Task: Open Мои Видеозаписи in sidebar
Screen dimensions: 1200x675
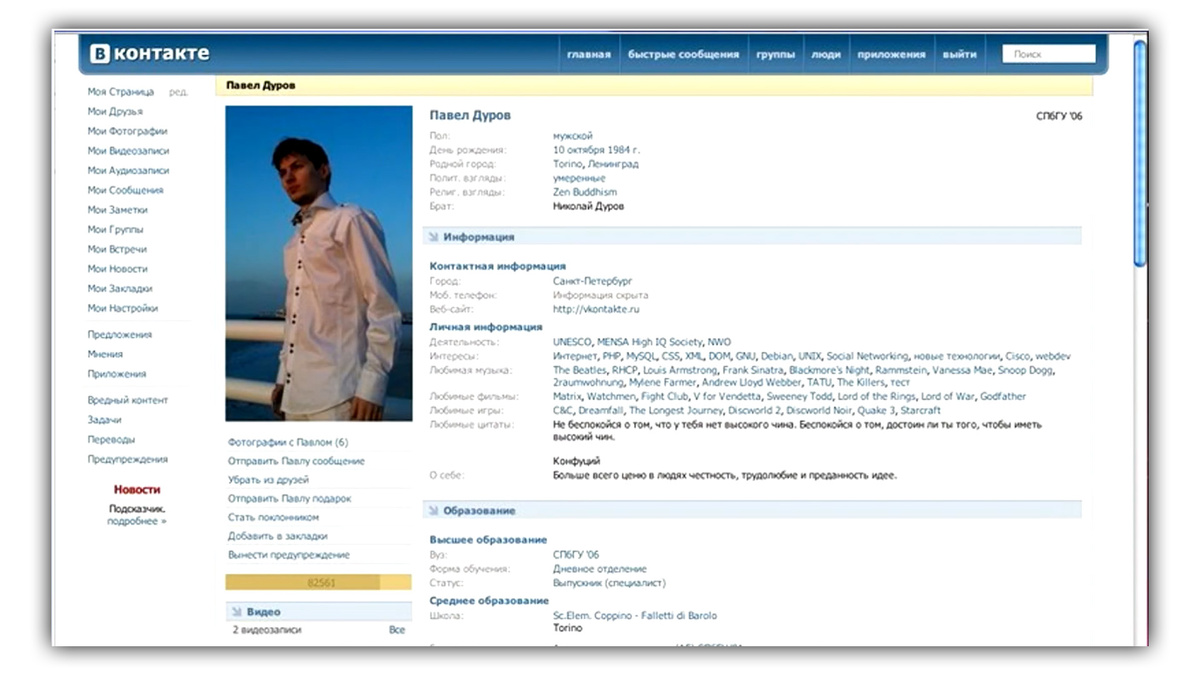Action: tap(128, 151)
